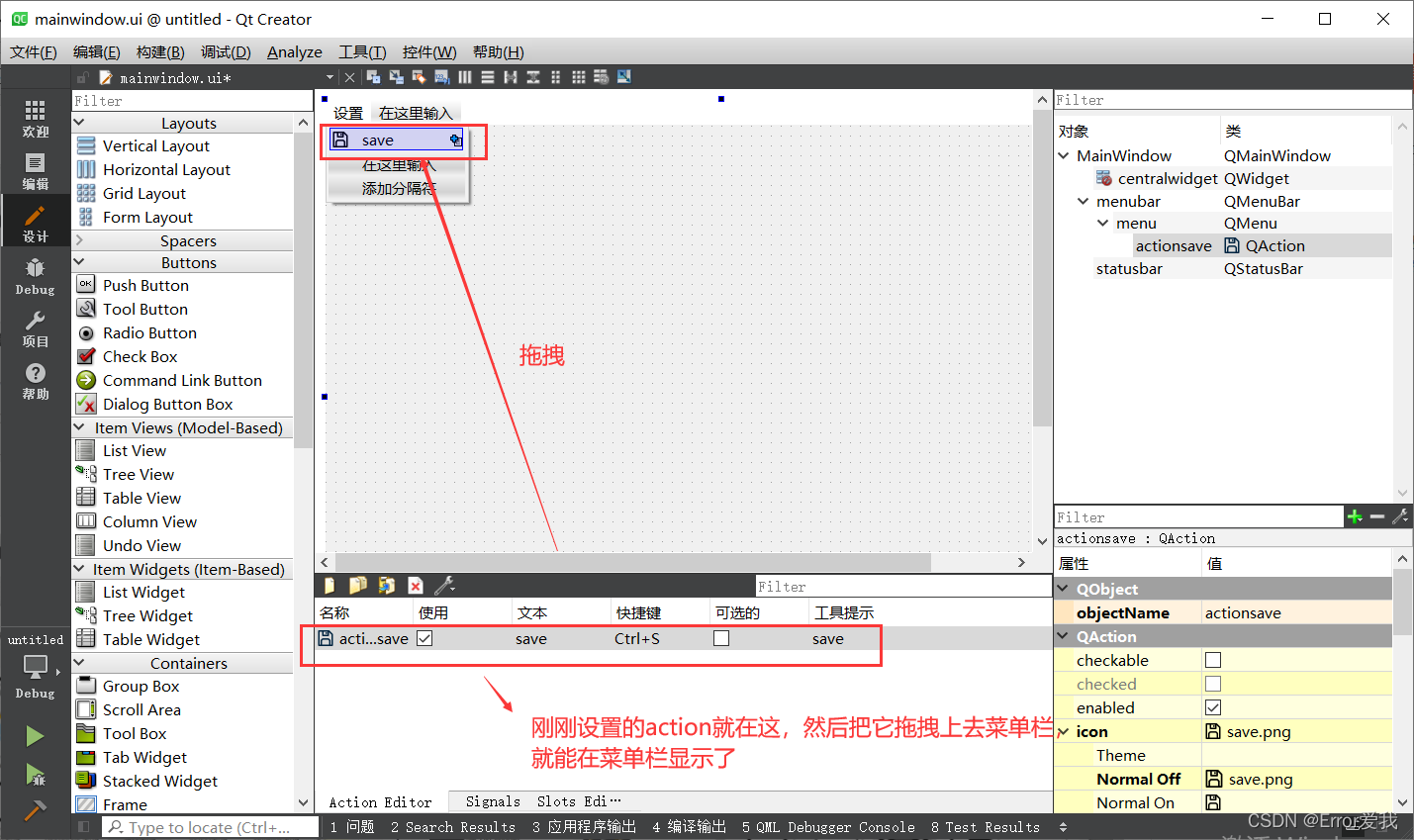Apply Lay Out Vertically toolbar icon

[x=488, y=77]
